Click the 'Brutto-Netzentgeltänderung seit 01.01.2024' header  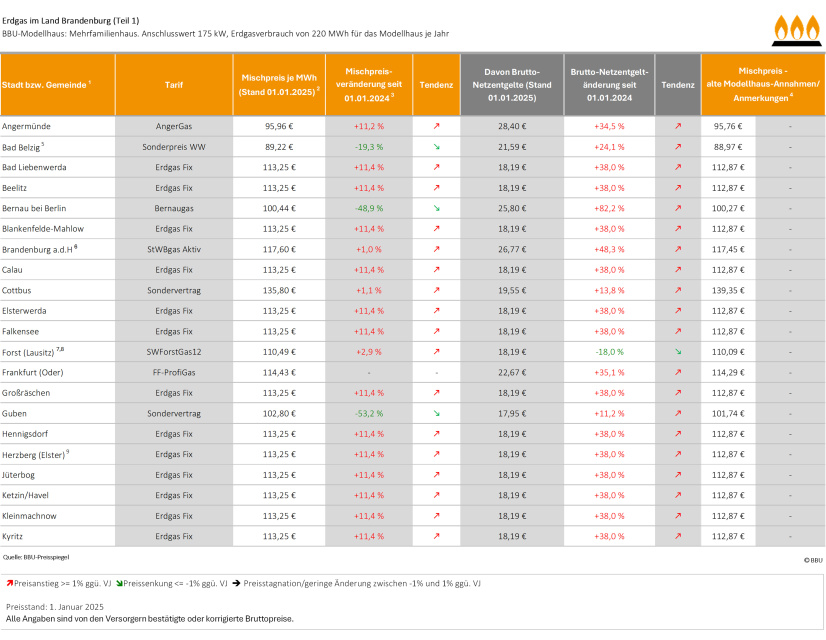[x=609, y=85]
